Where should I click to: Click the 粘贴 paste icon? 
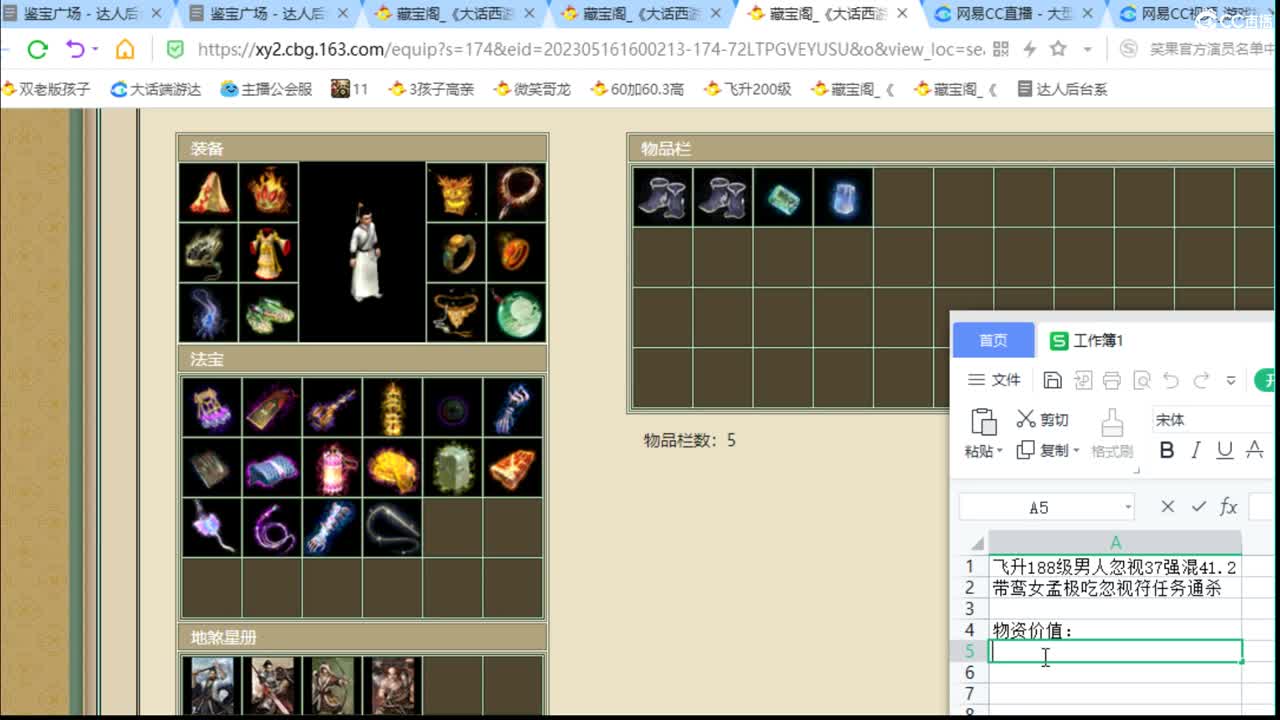tap(984, 421)
